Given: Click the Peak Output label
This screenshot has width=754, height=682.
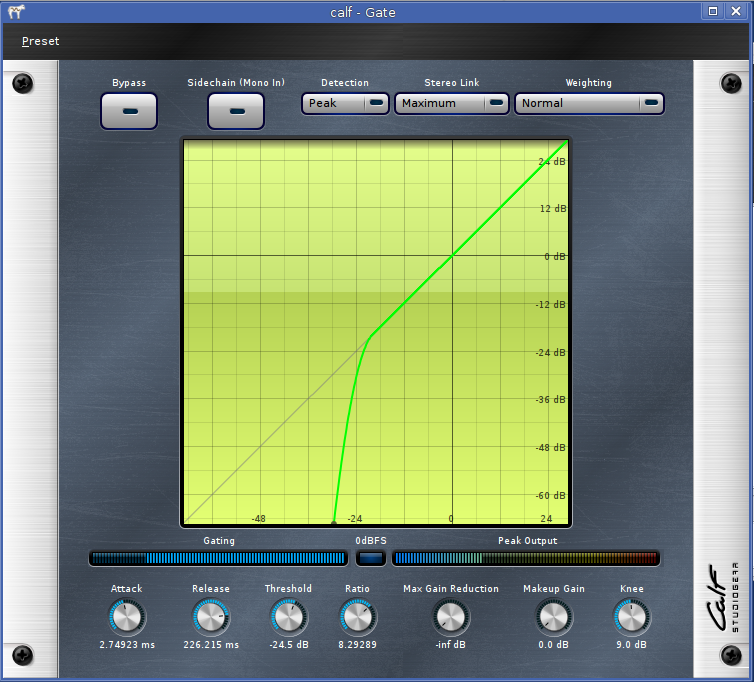Looking at the screenshot, I should click(x=528, y=541).
